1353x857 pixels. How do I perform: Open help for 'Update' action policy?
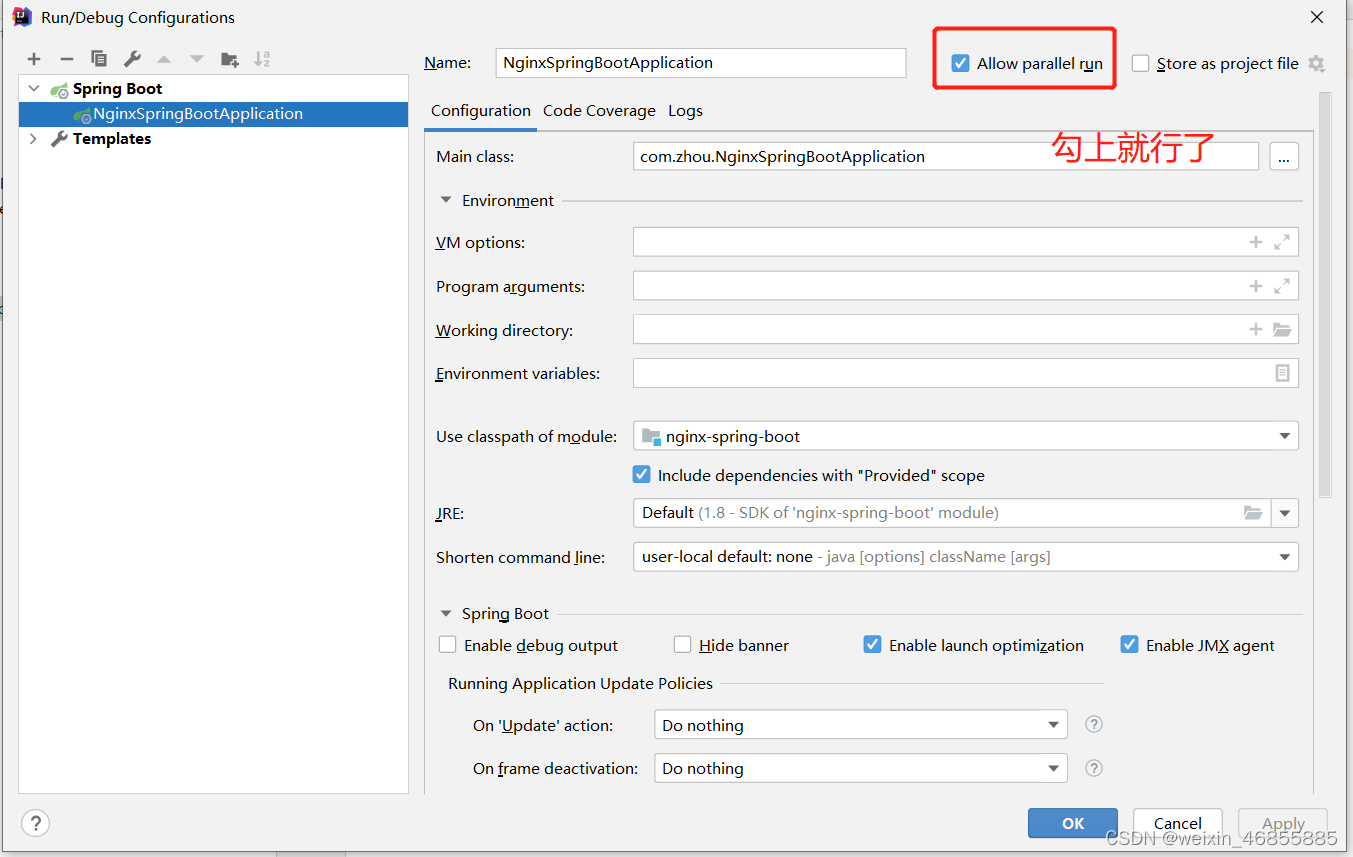tap(1094, 724)
